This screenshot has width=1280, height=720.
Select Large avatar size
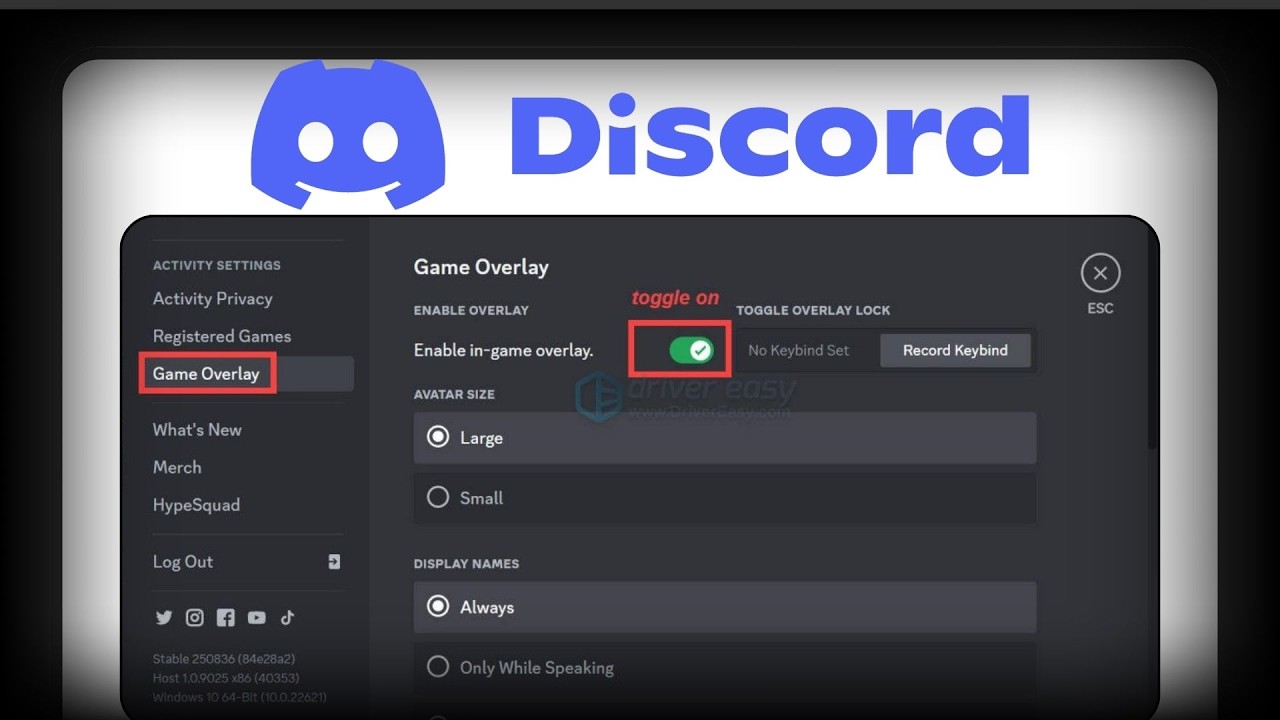pyautogui.click(x=725, y=438)
